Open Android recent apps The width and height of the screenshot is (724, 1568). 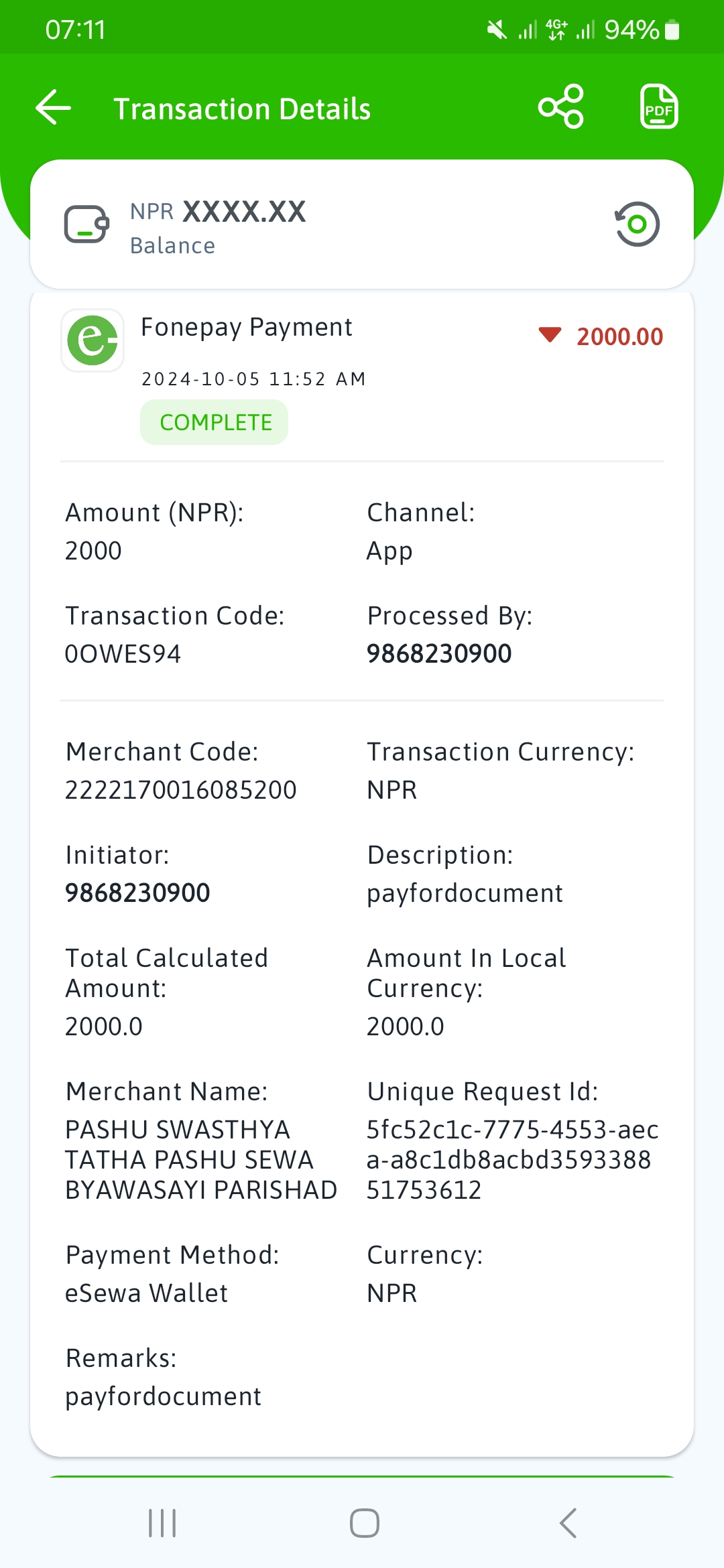click(x=162, y=1523)
